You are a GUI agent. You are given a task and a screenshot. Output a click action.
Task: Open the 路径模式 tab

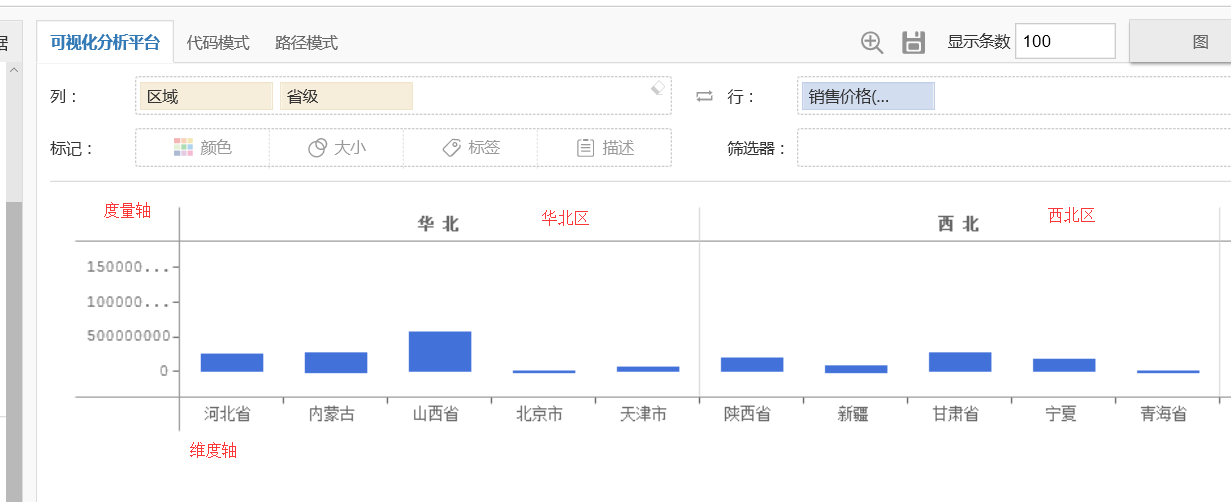306,42
